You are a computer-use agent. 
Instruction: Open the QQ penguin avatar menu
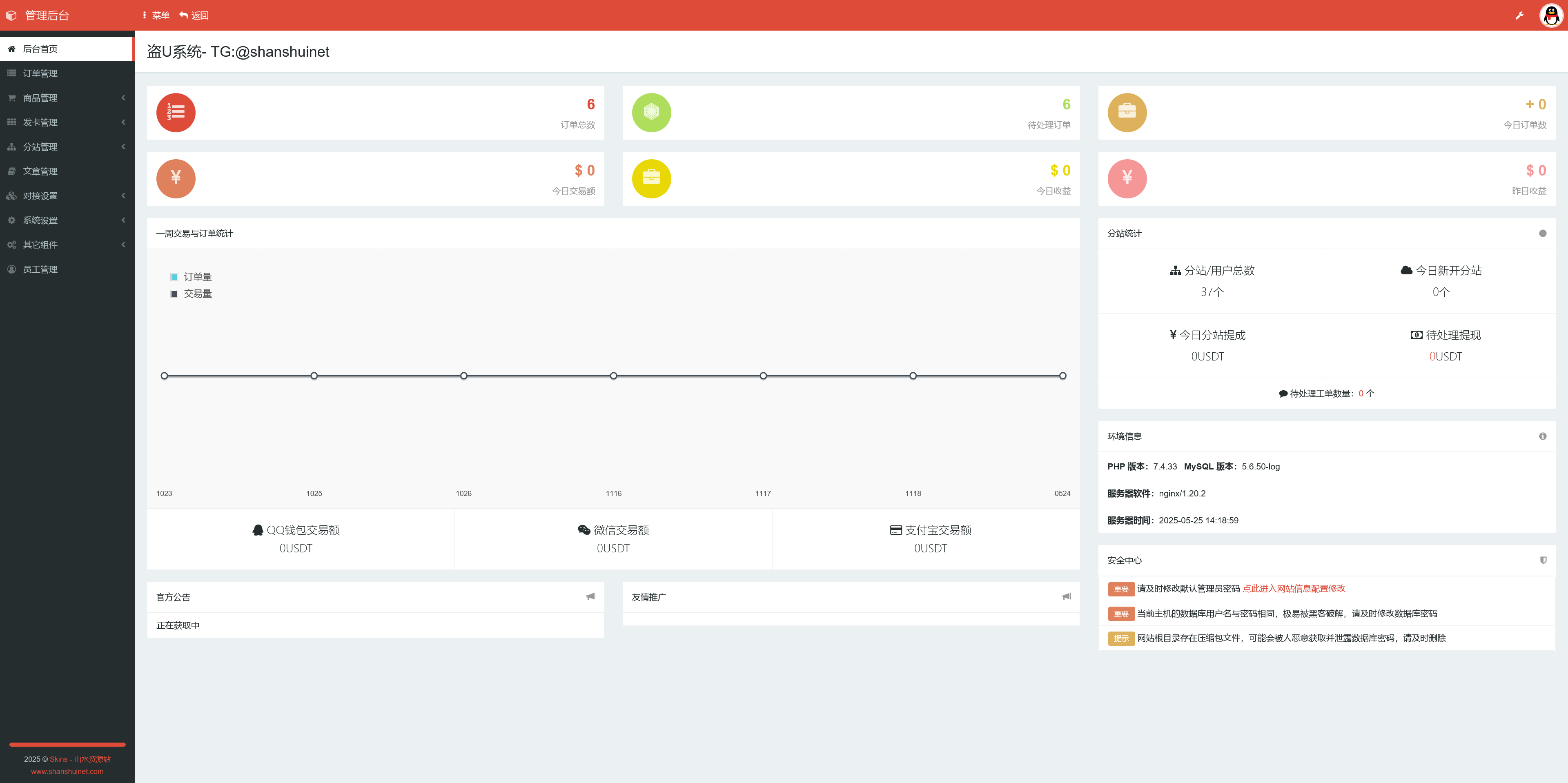(1551, 16)
